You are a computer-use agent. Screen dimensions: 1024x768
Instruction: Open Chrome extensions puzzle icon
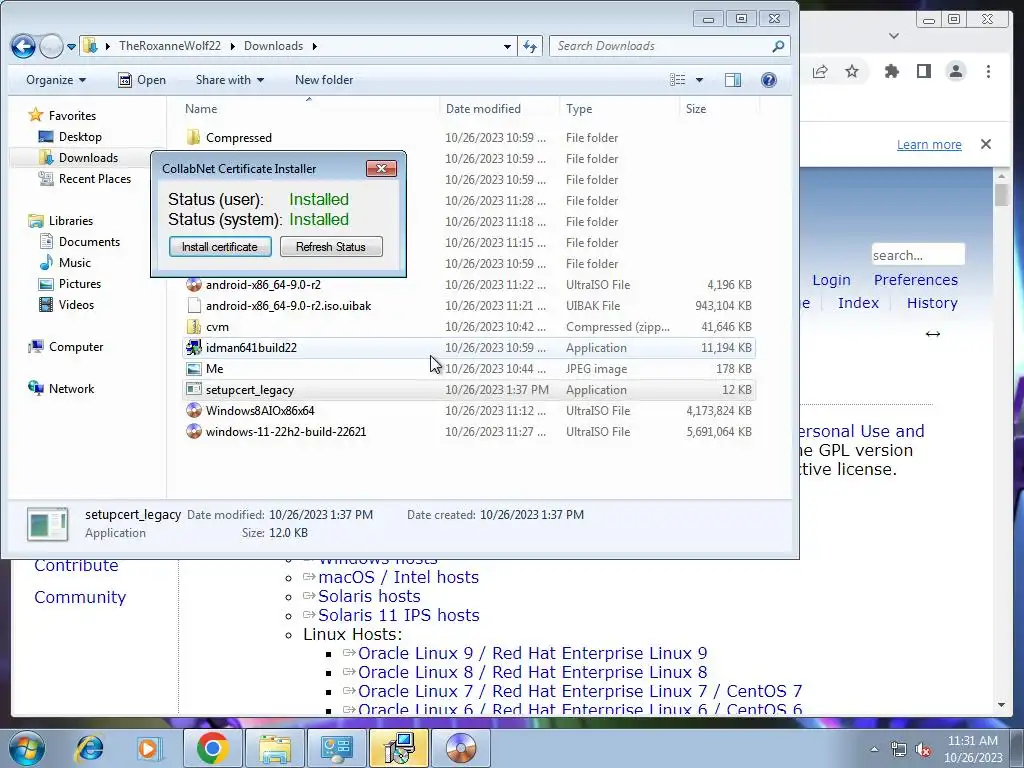click(x=891, y=71)
